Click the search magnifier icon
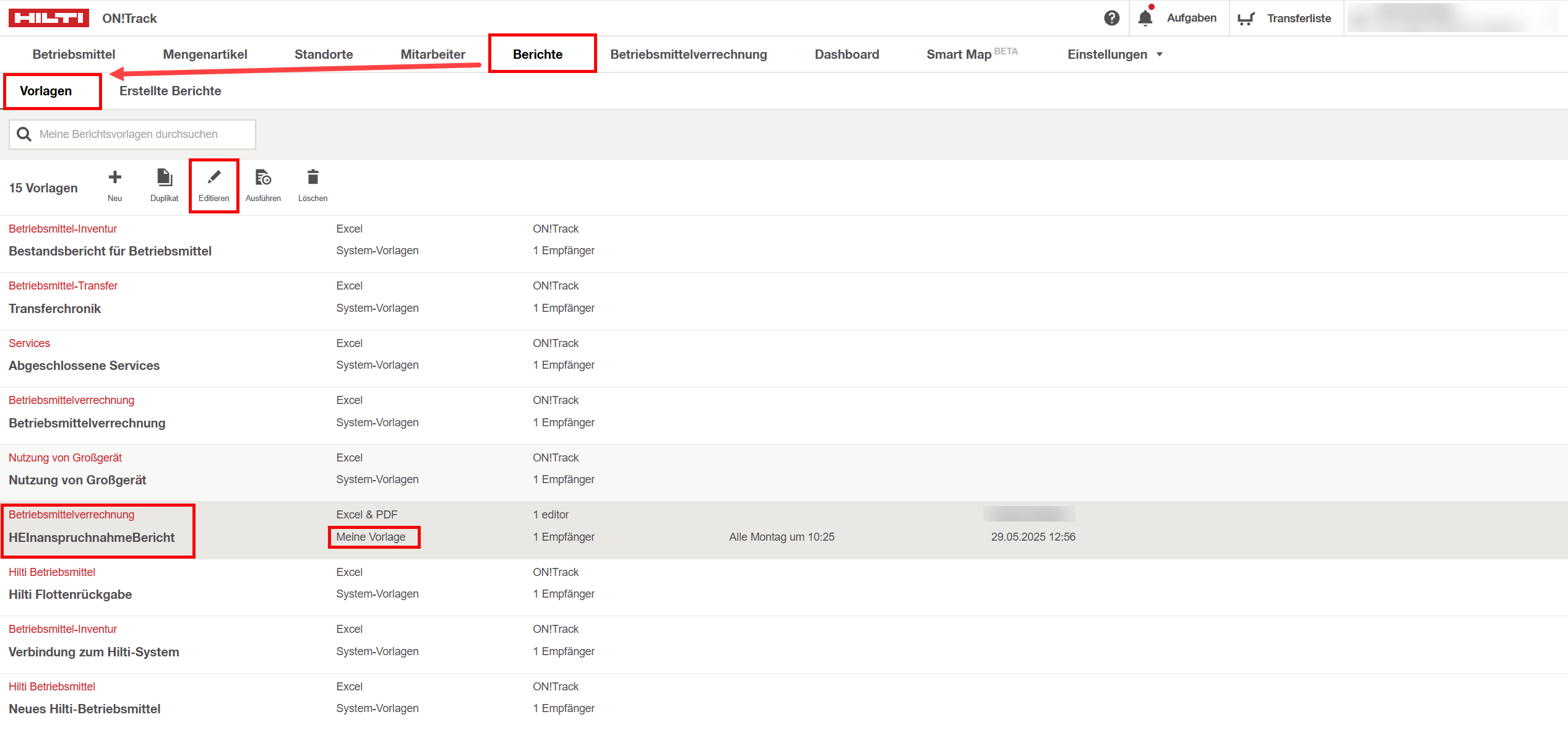 click(24, 134)
